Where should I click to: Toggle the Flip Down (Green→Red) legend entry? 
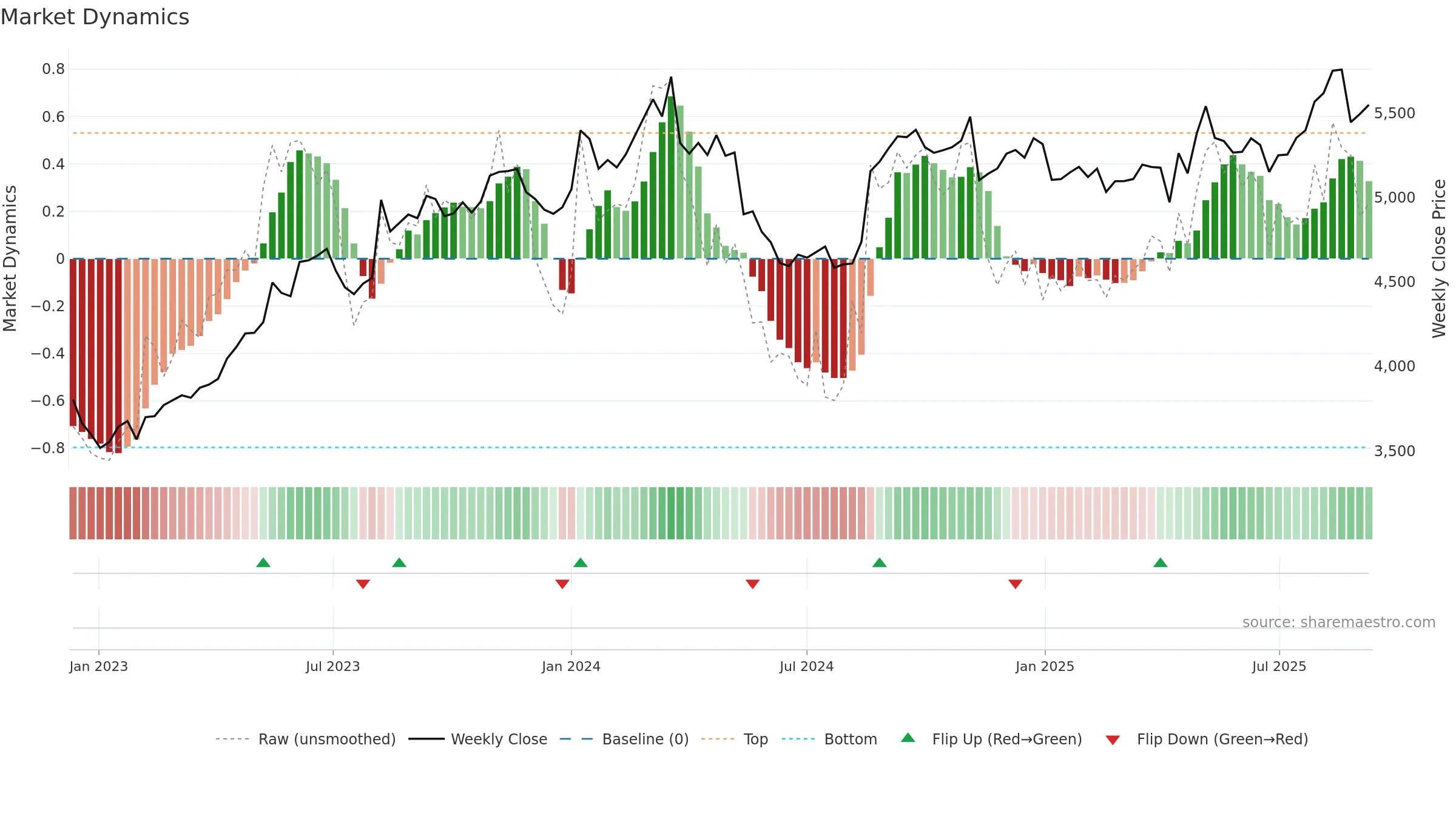1207,739
